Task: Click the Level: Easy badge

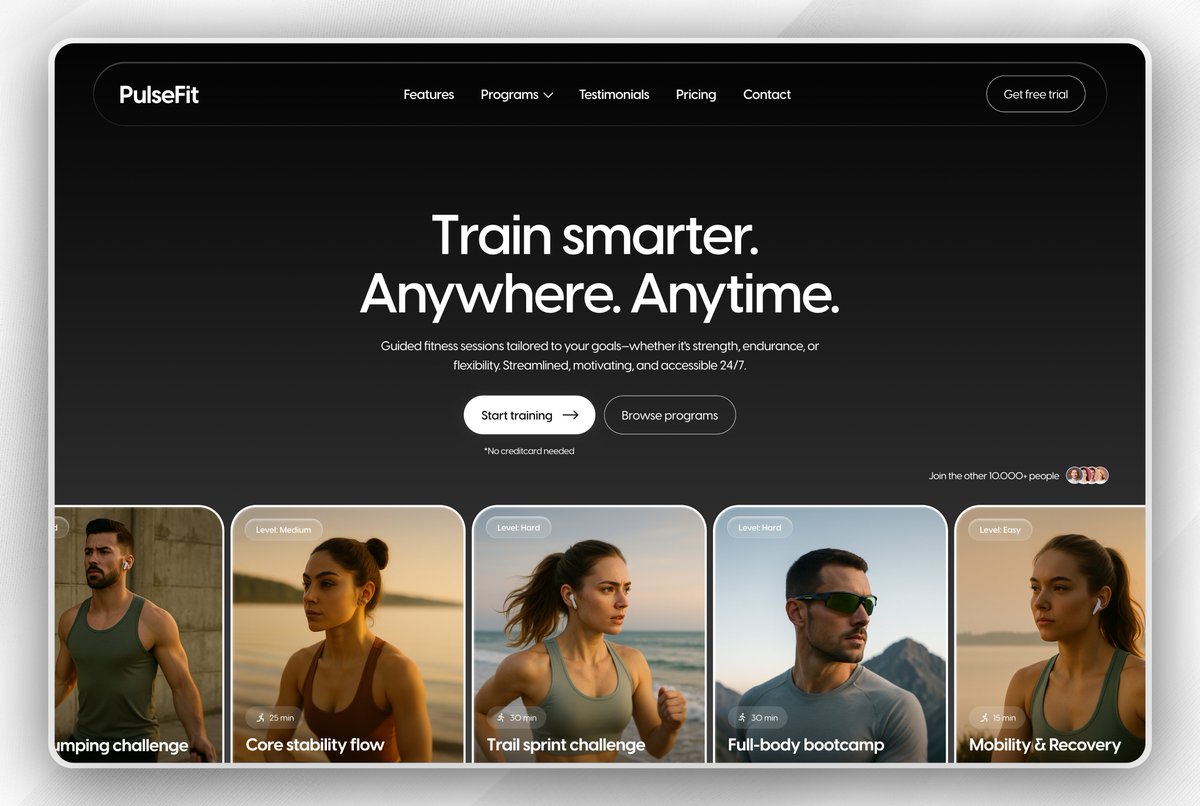Action: 1000,530
